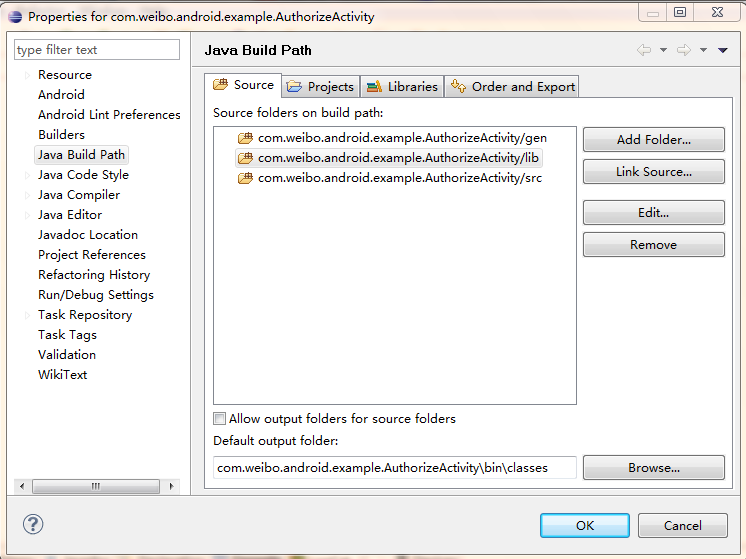Open the view menu triangle at top right

point(723,50)
